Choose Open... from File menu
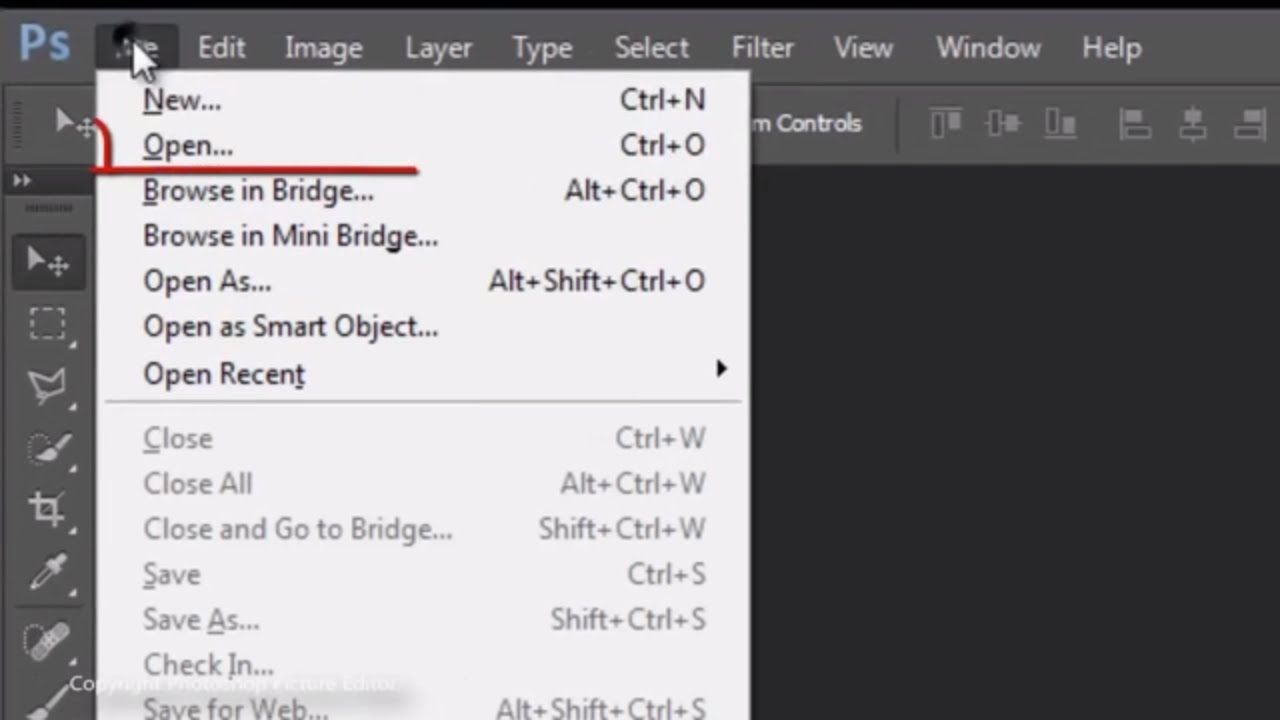 click(x=188, y=146)
